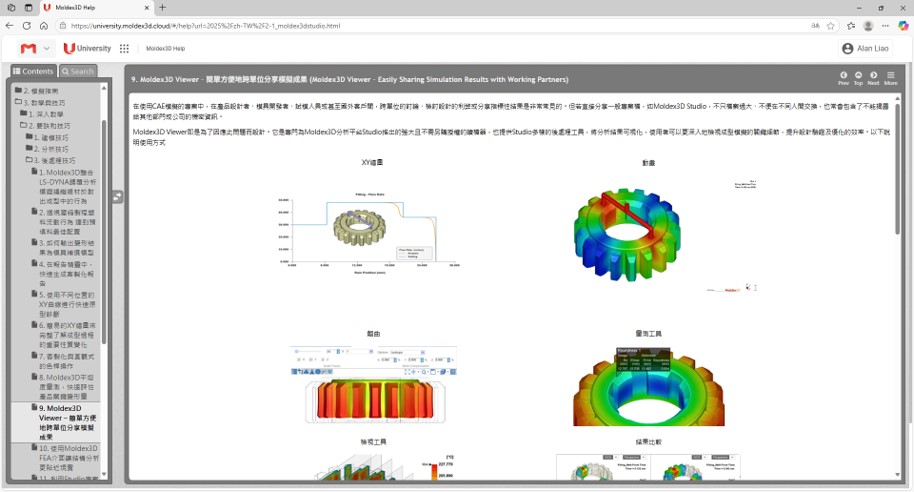
Task: Go back with browser back arrow
Action: tap(9, 26)
